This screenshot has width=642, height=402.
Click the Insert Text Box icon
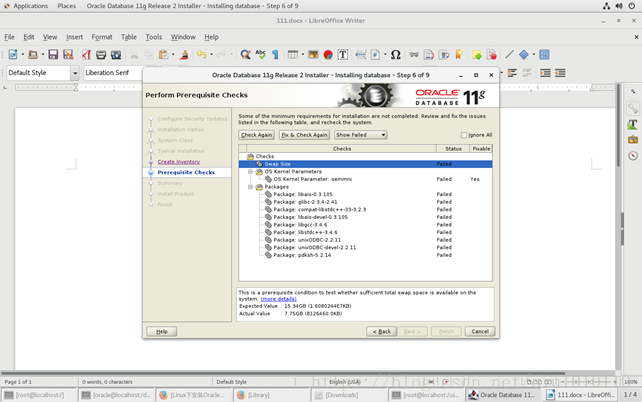pos(343,54)
